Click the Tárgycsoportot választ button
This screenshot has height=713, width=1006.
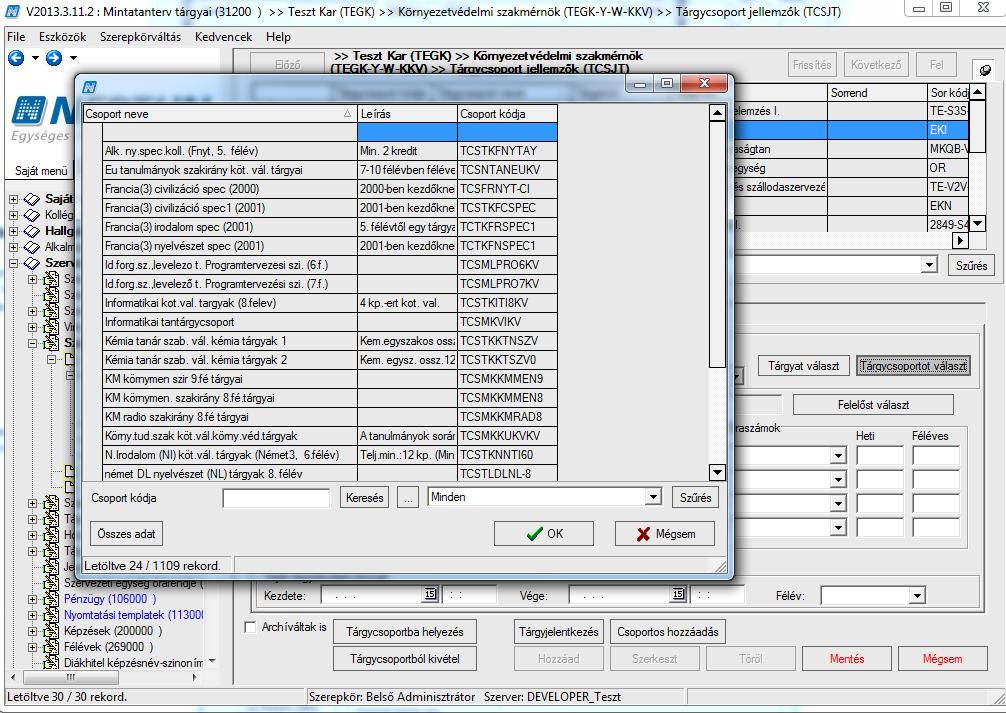[x=913, y=366]
